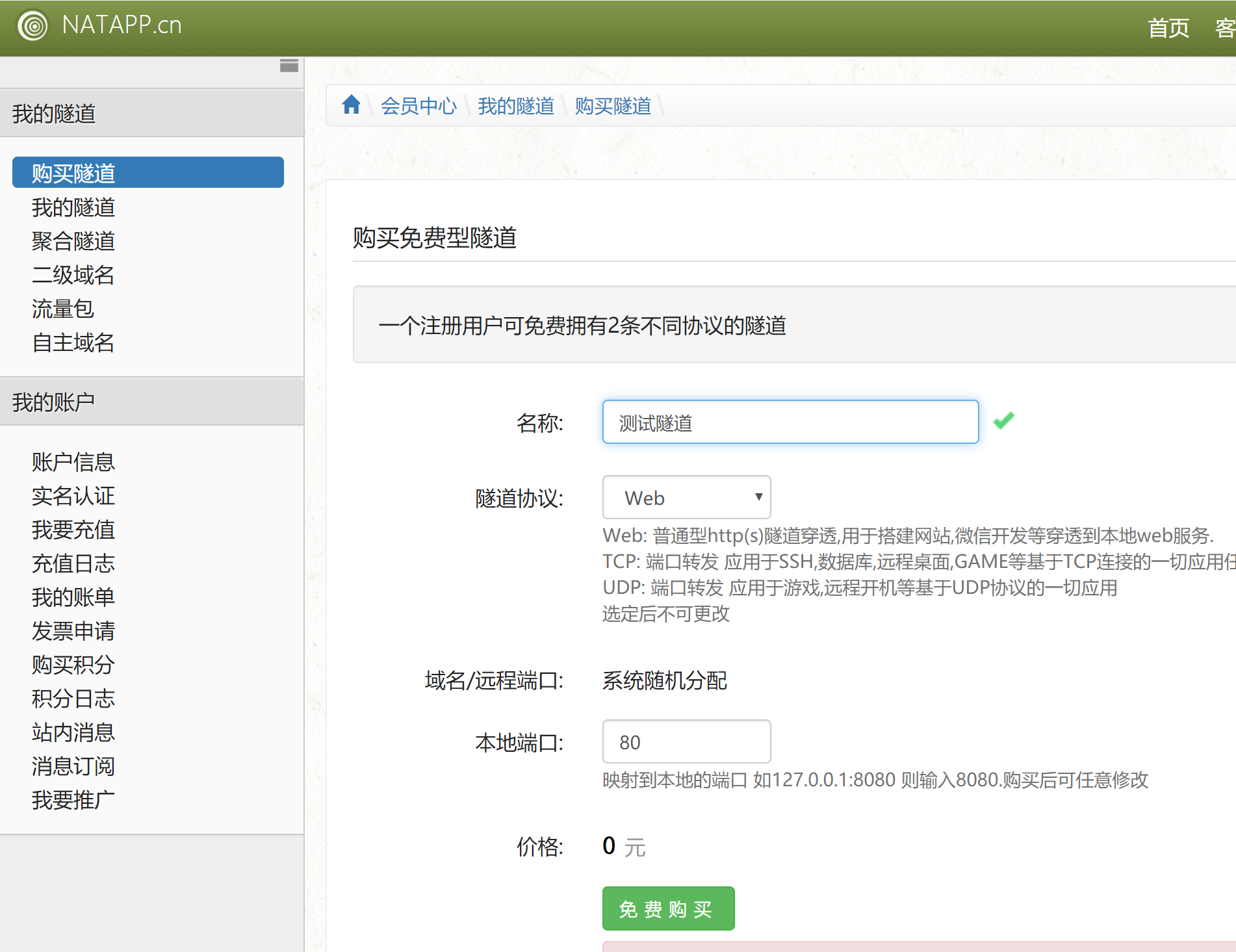Click the 我的账户 sidebar section header

point(151,402)
